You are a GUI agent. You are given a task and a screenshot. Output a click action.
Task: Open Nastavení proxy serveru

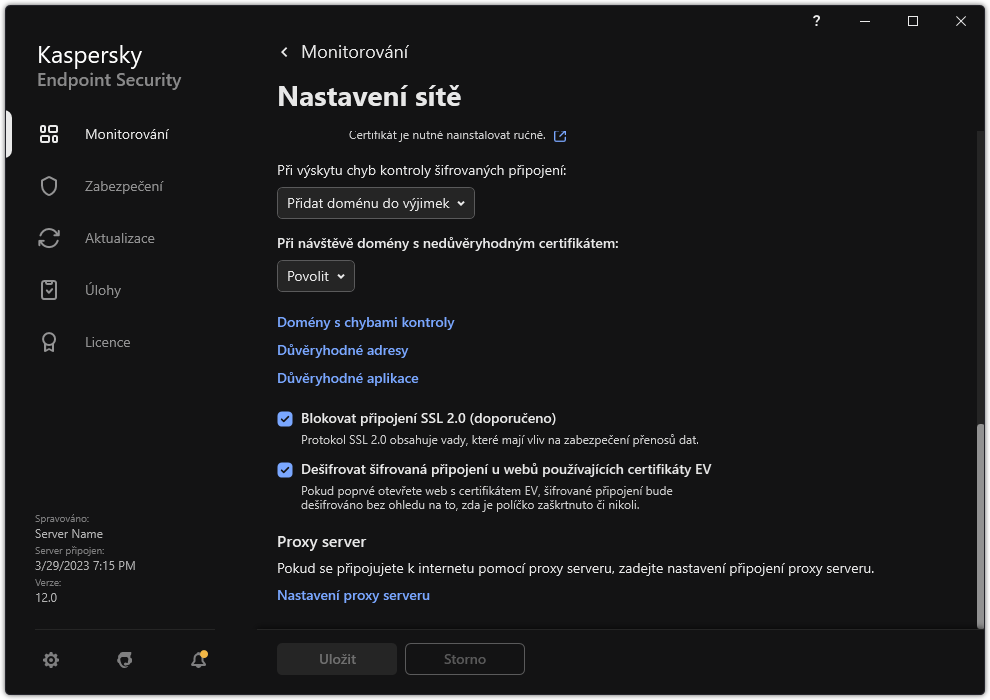click(x=353, y=595)
